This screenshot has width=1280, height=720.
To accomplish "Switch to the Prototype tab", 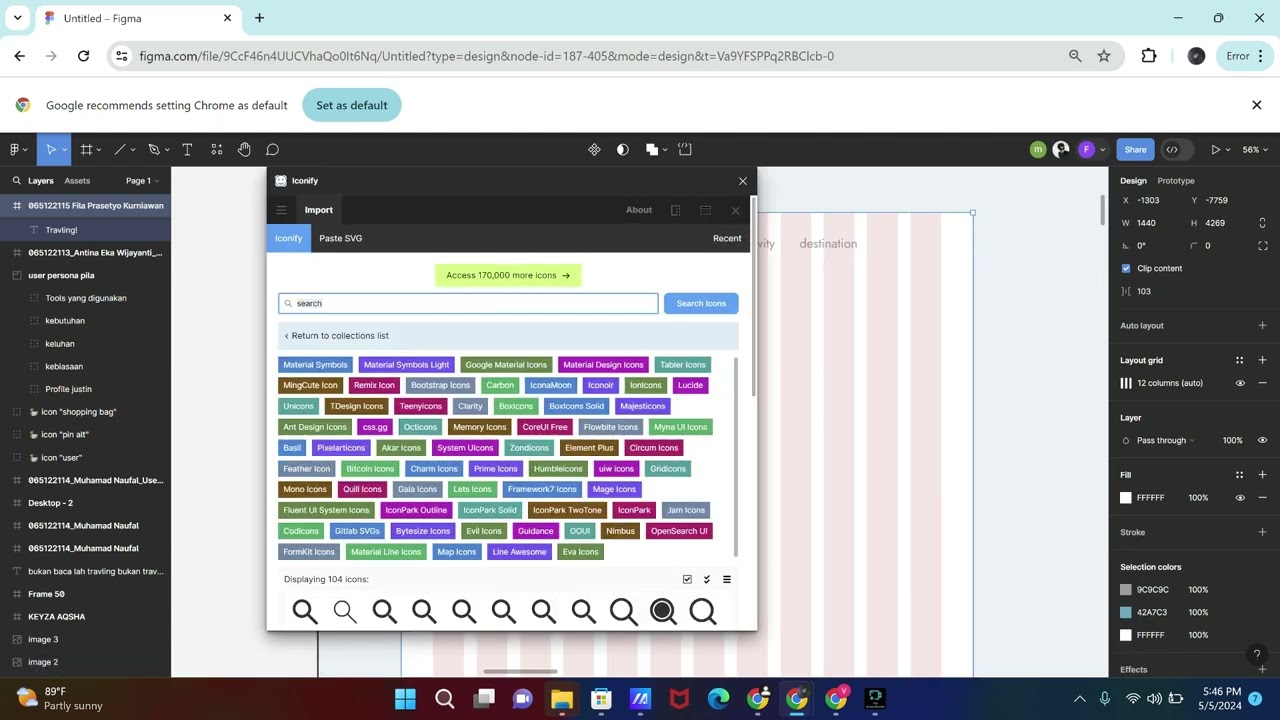I will pos(1176,181).
